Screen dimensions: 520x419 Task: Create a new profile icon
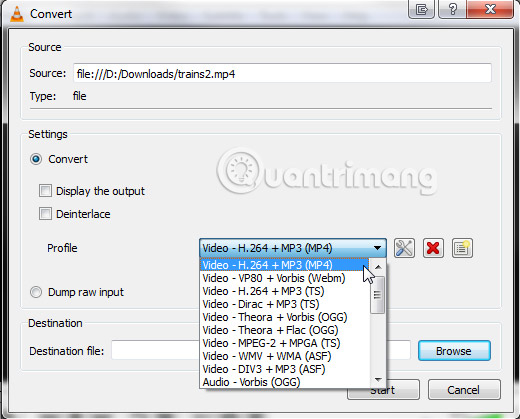462,248
